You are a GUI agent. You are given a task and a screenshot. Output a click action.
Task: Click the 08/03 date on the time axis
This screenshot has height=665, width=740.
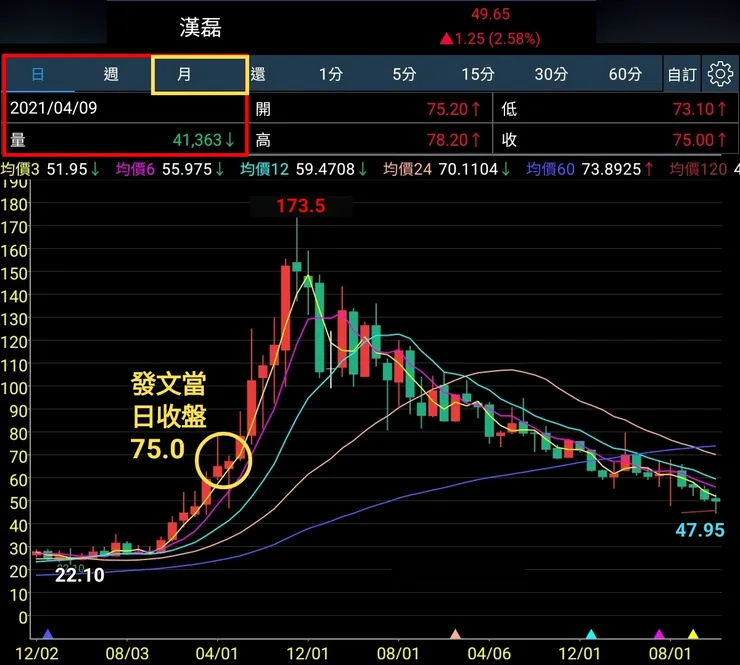tap(127, 654)
